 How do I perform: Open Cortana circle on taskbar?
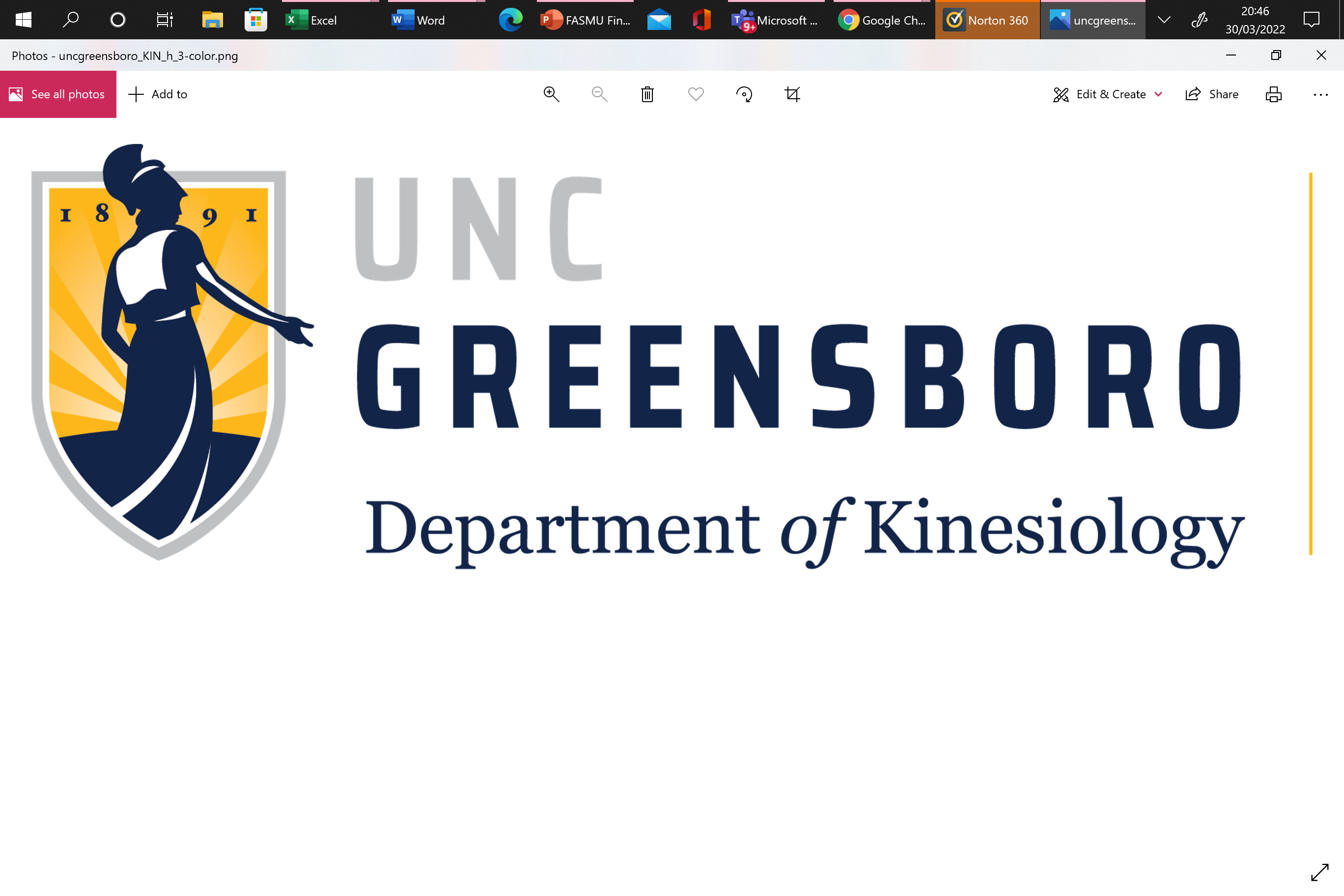(118, 20)
